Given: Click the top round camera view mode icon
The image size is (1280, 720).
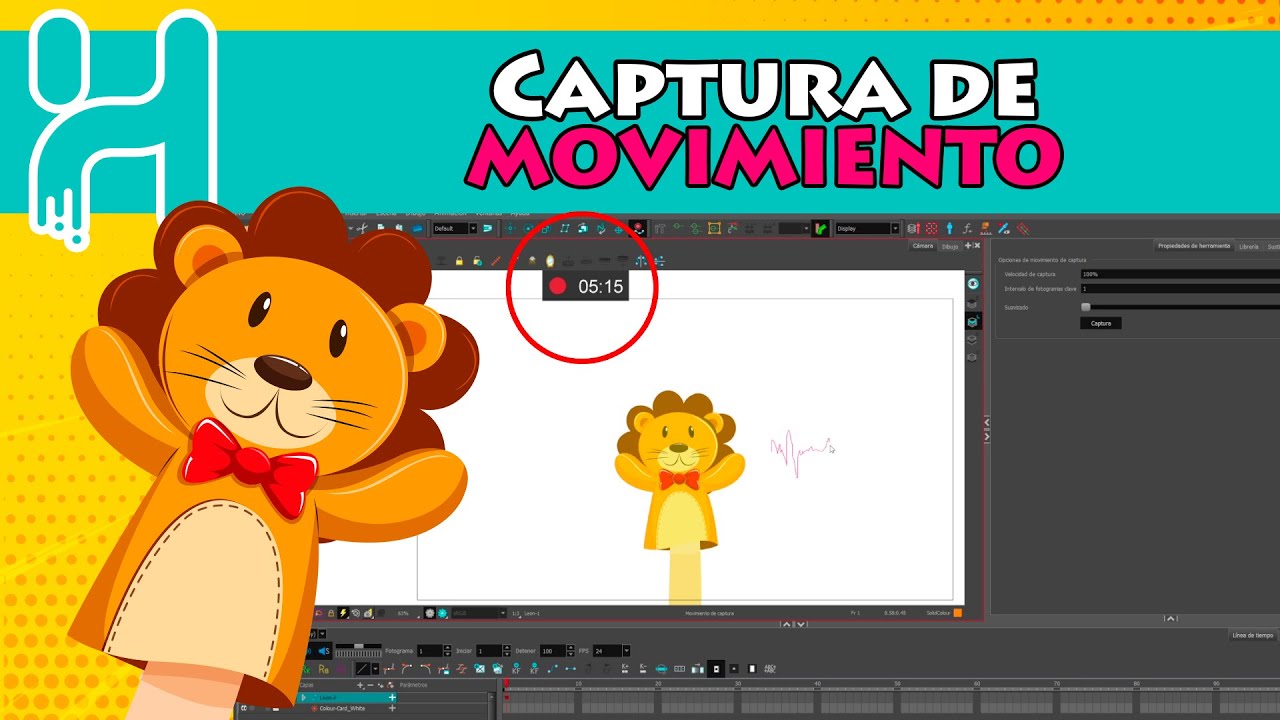Looking at the screenshot, I should pyautogui.click(x=972, y=284).
